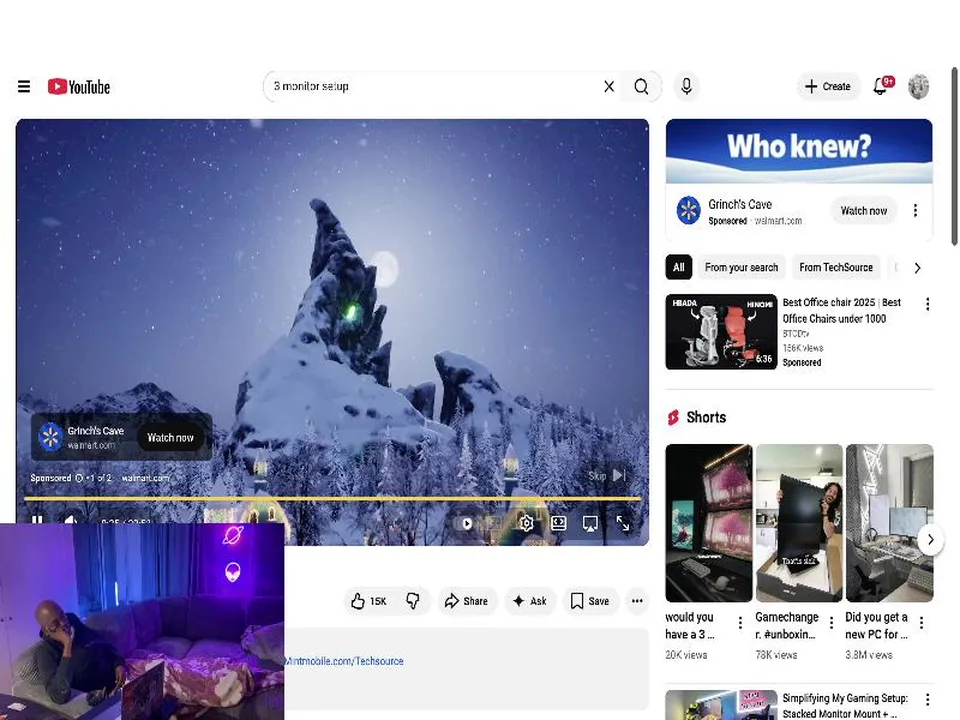
Task: Switch to theater mode icon
Action: tap(558, 523)
